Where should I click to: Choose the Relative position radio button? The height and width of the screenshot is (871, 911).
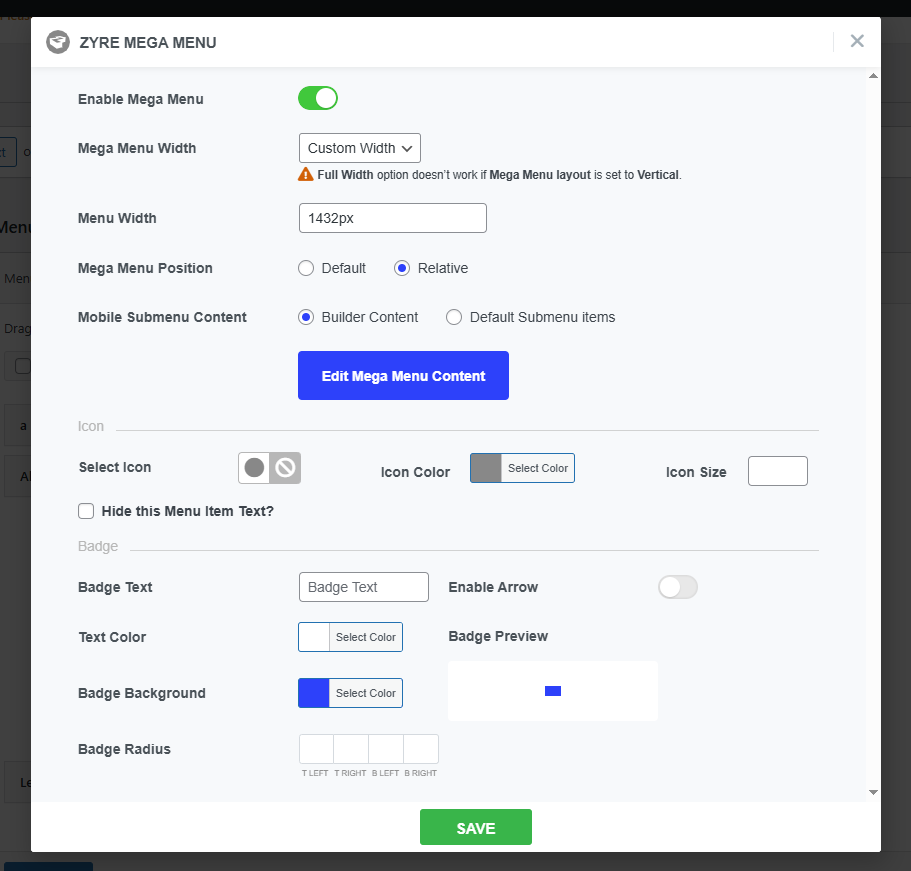pyautogui.click(x=402, y=268)
